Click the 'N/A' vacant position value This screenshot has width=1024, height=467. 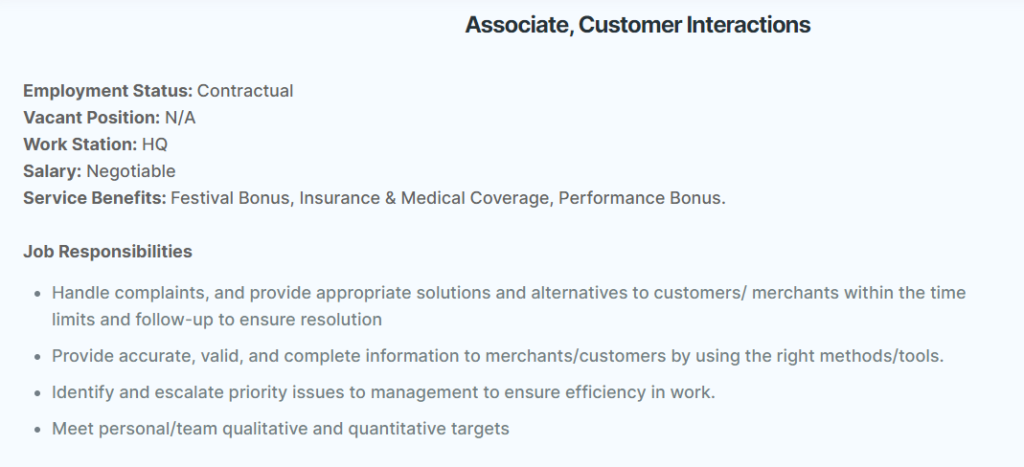coord(180,118)
